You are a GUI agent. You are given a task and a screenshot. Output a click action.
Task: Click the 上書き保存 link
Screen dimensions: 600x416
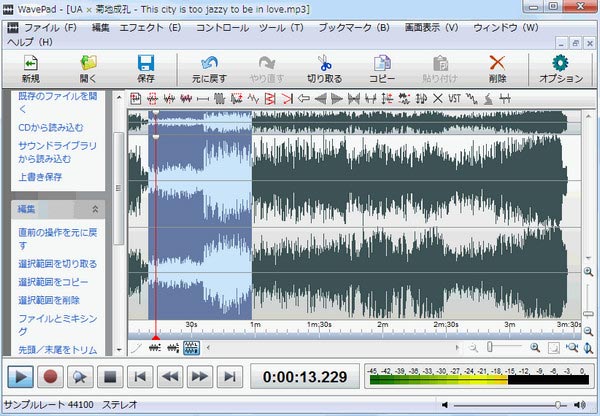[40, 177]
